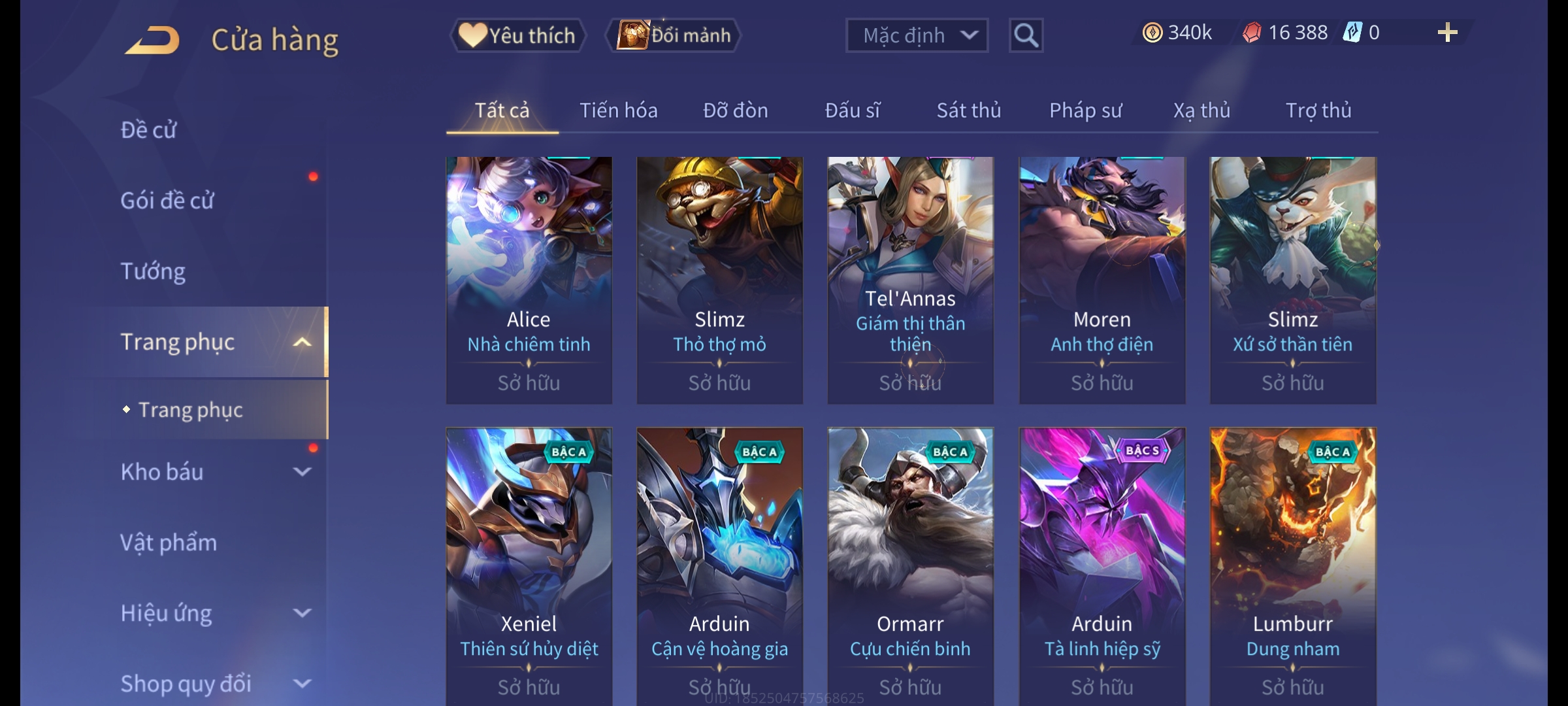1568x706 pixels.
Task: Tap the blue voucher icon showing 0
Action: [1352, 33]
